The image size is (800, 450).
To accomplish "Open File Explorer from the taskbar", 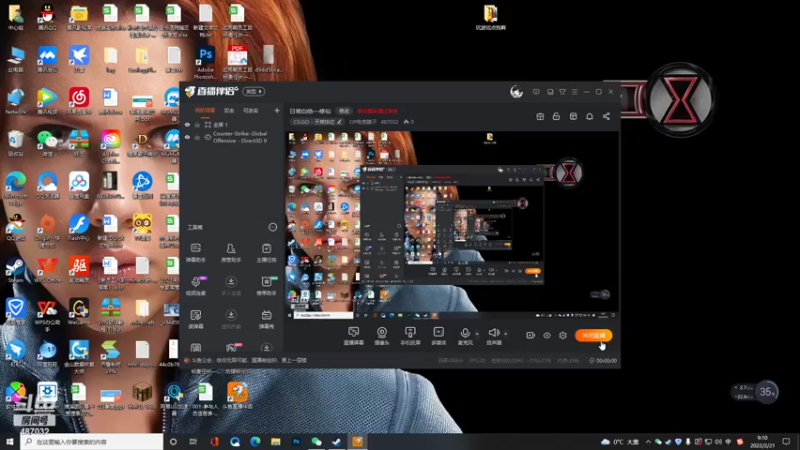I will tap(276, 441).
